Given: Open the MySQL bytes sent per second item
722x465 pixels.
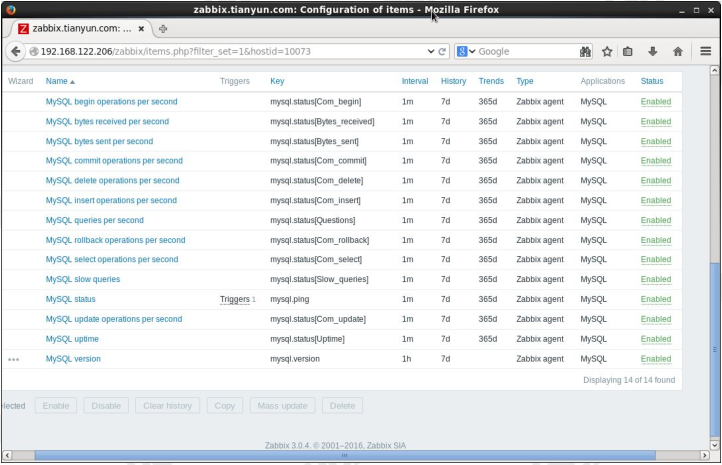Looking at the screenshot, I should click(x=99, y=141).
